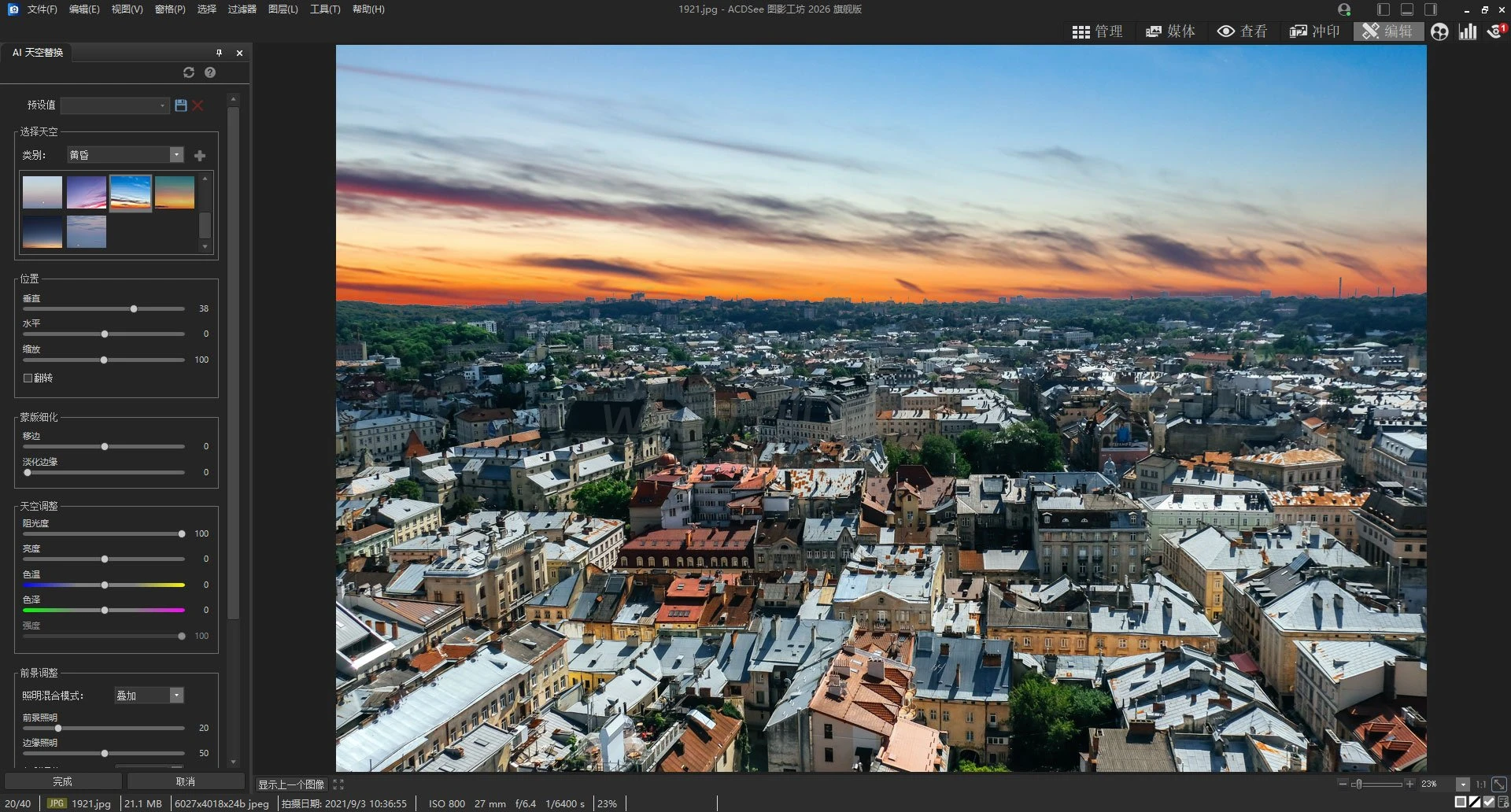Open the 照明混合模式 blend mode dropdown

pyautogui.click(x=177, y=696)
